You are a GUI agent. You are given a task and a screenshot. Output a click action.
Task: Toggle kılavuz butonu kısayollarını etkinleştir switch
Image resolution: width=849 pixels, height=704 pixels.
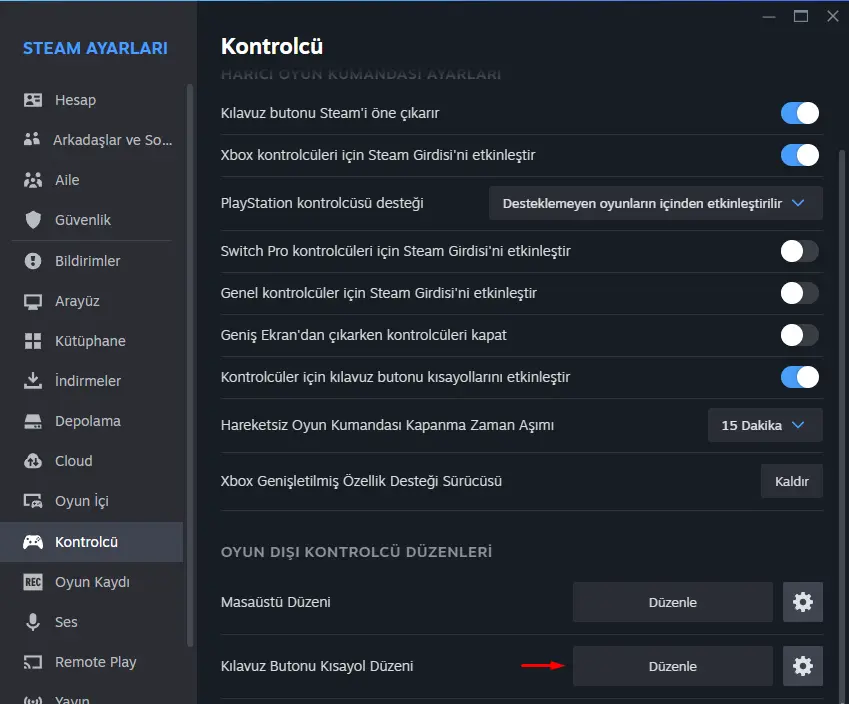800,377
